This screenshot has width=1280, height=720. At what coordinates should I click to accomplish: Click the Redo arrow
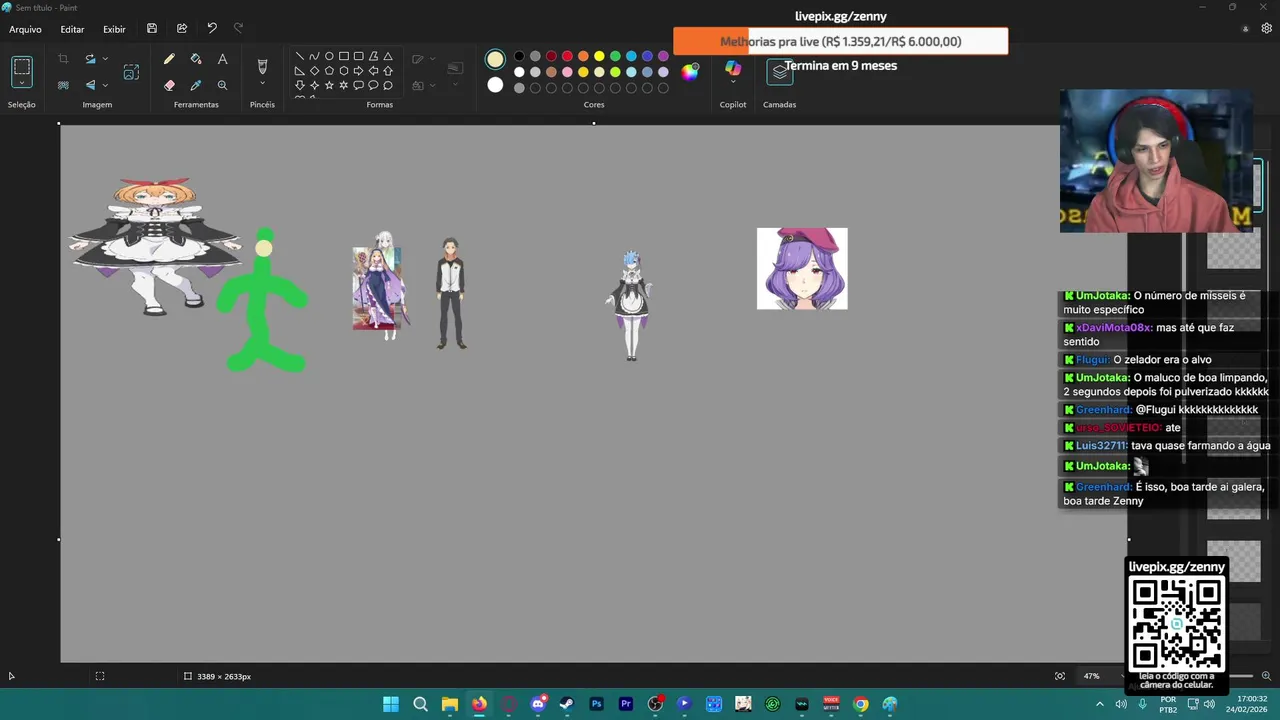click(238, 29)
